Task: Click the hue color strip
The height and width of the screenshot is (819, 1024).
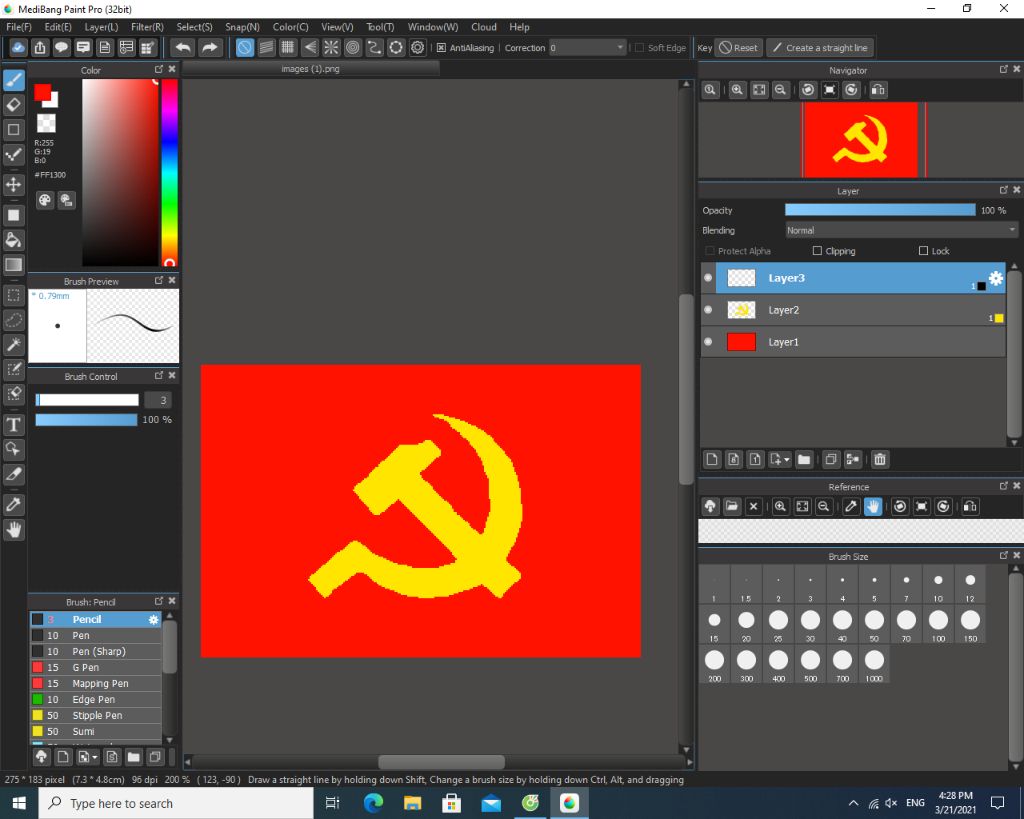Action: 169,172
